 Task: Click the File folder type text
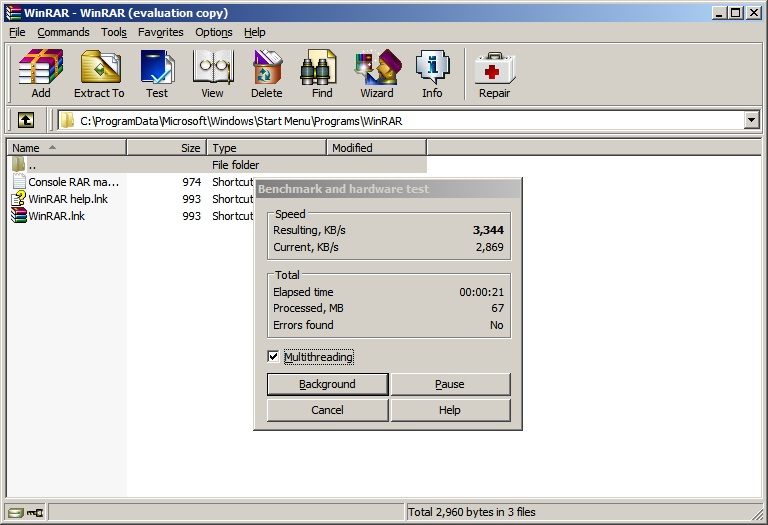[x=236, y=165]
